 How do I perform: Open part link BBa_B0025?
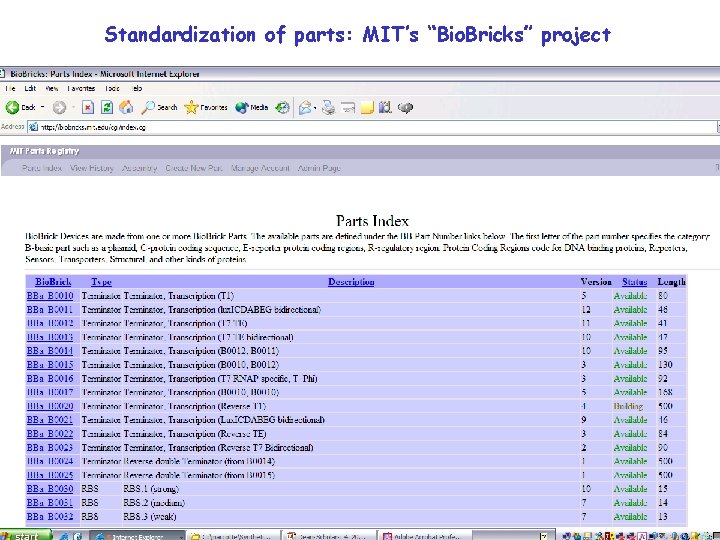(50, 475)
